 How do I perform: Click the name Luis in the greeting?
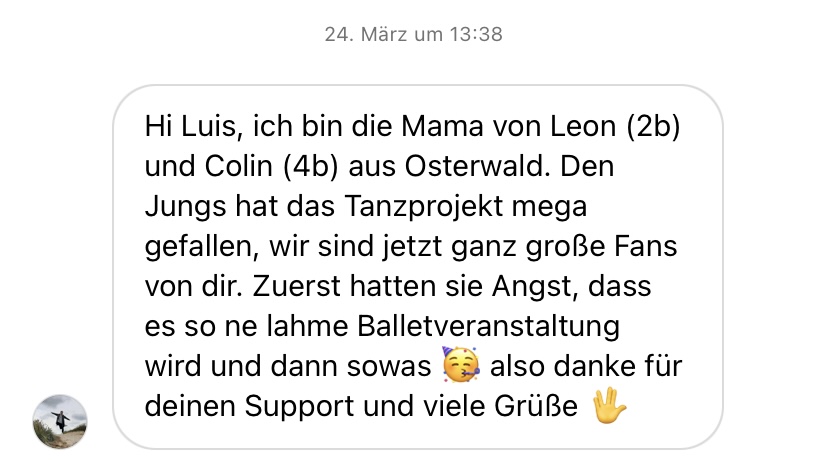209,127
